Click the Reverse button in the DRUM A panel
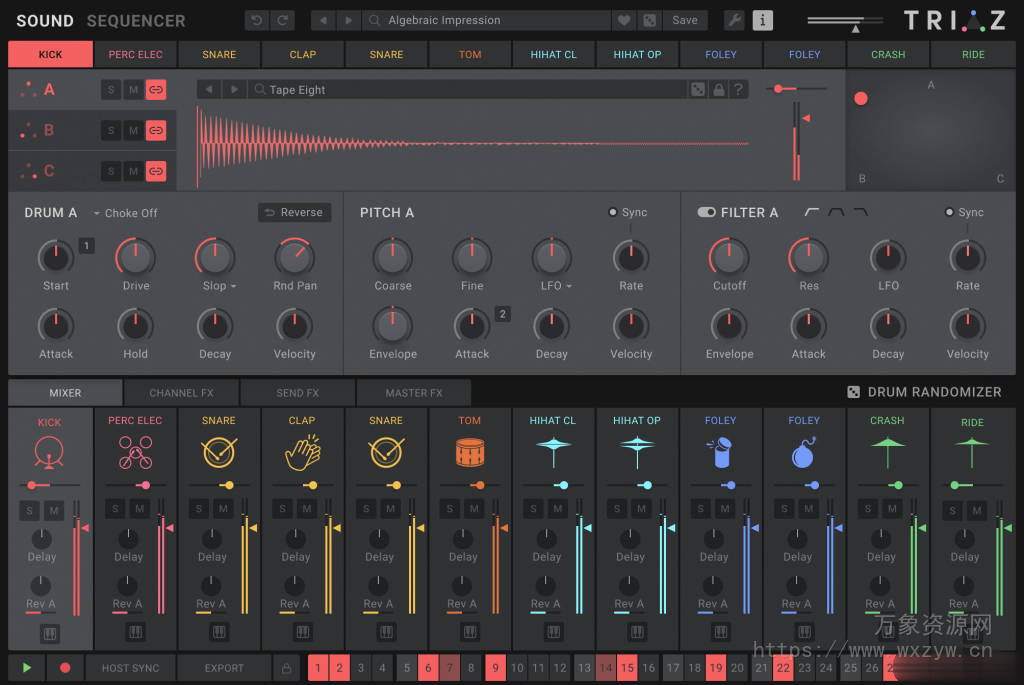This screenshot has height=685, width=1024. pyautogui.click(x=294, y=212)
